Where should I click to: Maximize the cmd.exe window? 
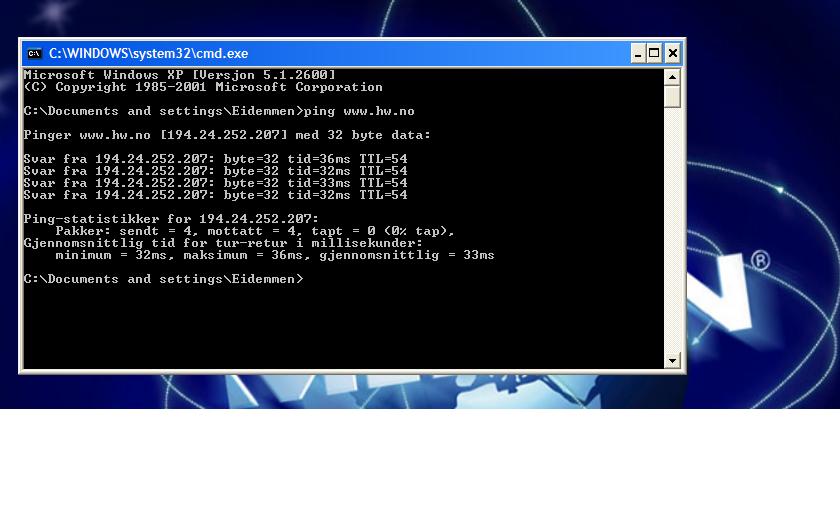(x=654, y=54)
